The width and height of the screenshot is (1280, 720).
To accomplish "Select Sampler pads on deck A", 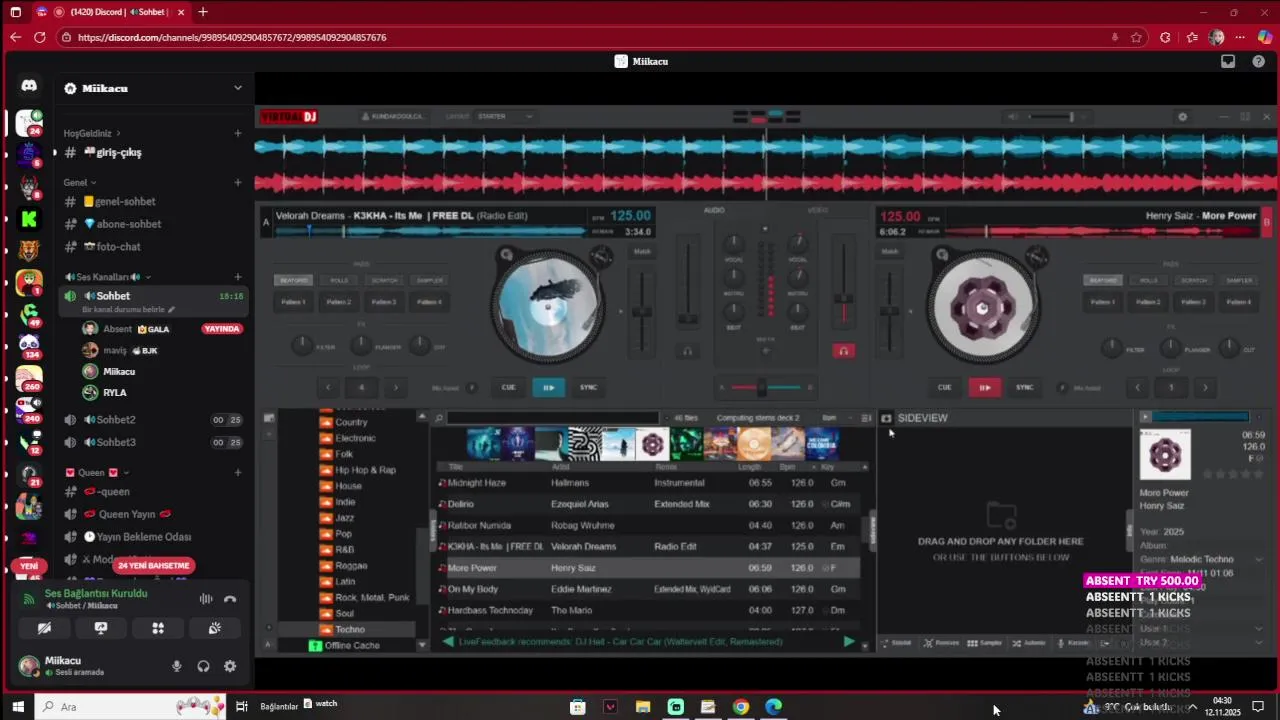I will pos(429,280).
